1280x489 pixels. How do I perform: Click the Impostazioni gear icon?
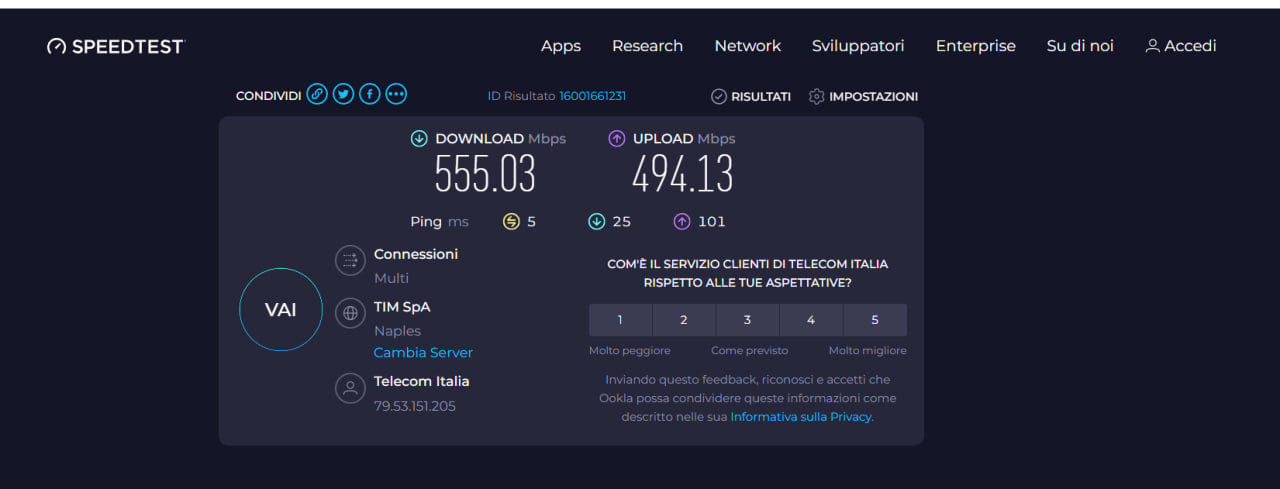[x=816, y=97]
